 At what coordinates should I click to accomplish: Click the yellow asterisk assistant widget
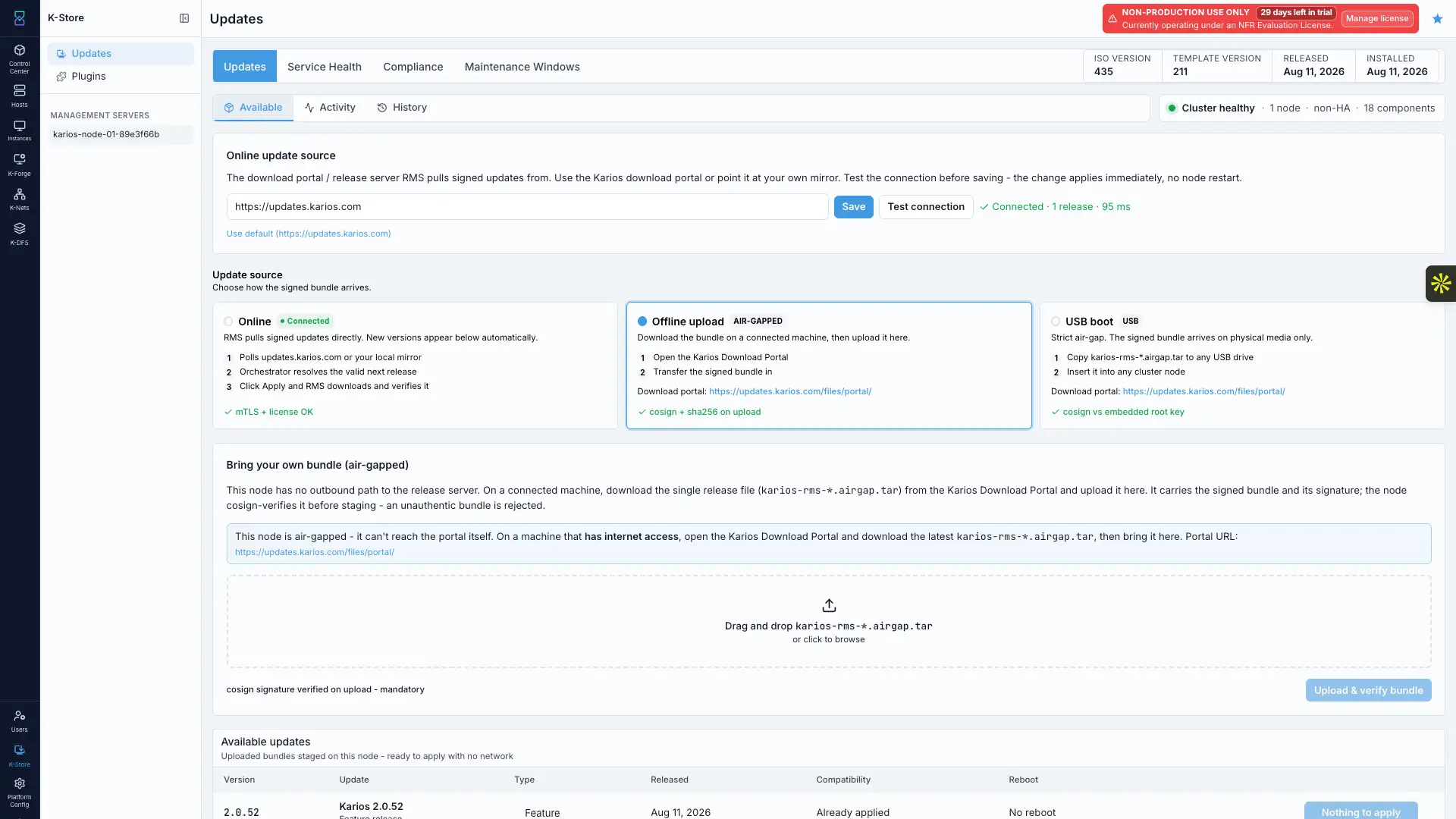[x=1441, y=284]
